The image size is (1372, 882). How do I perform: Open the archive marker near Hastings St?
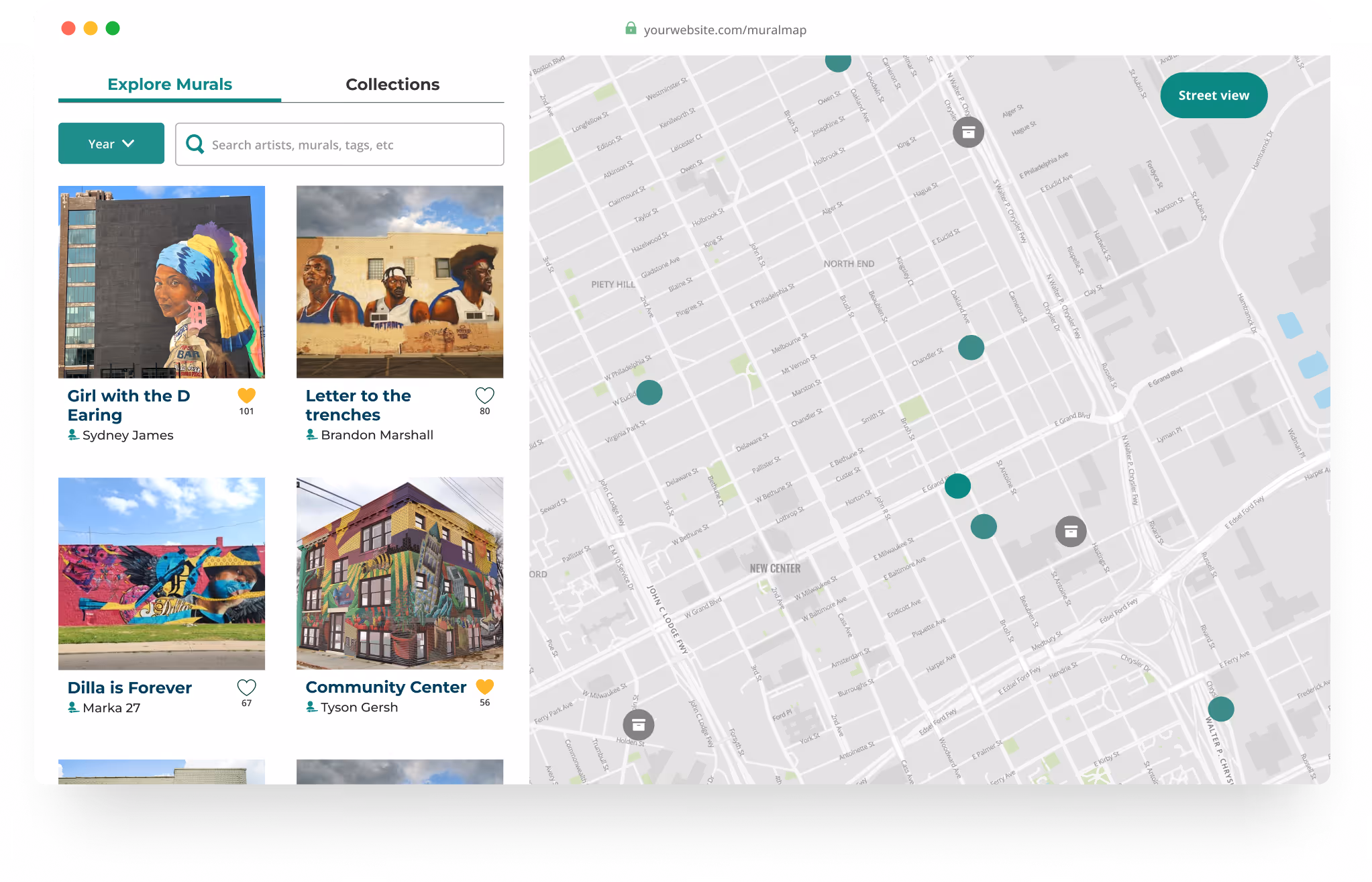(x=1071, y=532)
